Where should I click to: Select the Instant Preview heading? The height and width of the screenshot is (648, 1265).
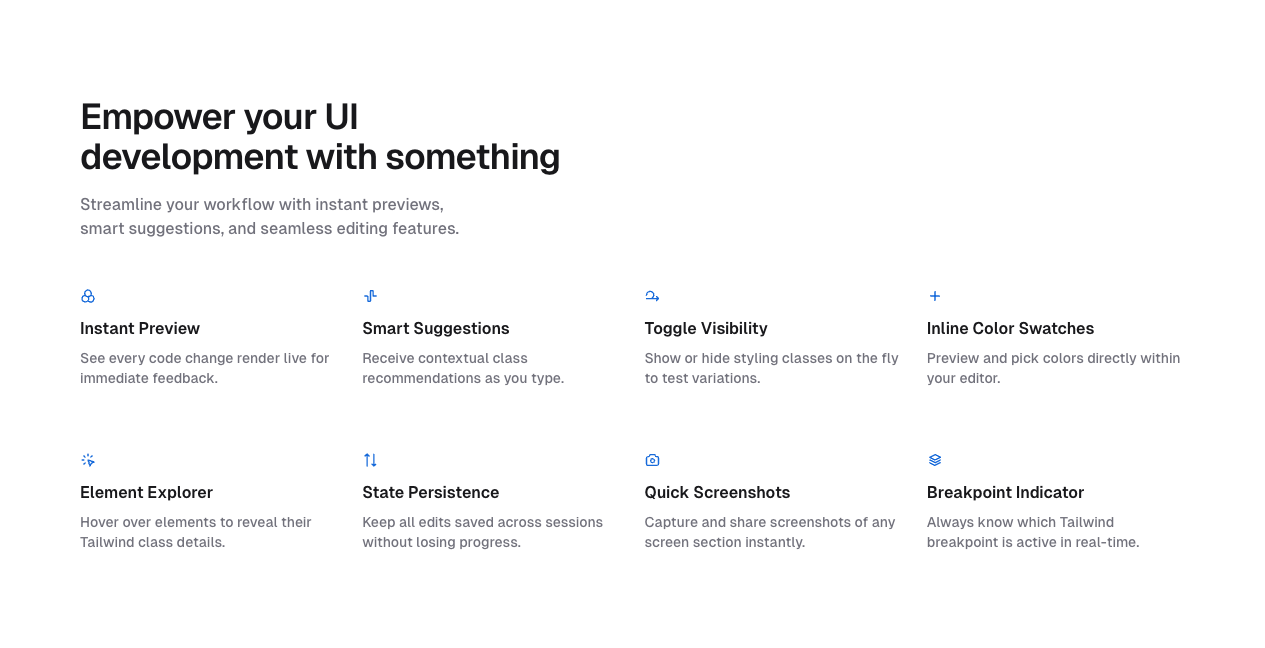pos(140,328)
